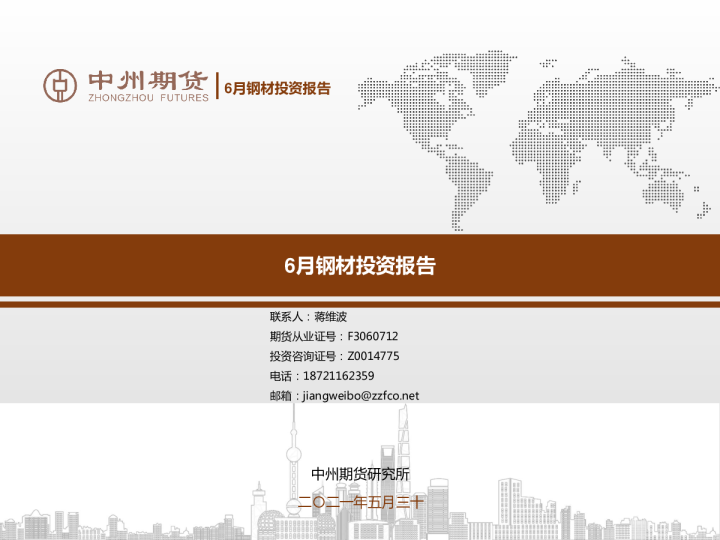Click the phone number 18721162359
This screenshot has width=720, height=540.
coord(321,376)
